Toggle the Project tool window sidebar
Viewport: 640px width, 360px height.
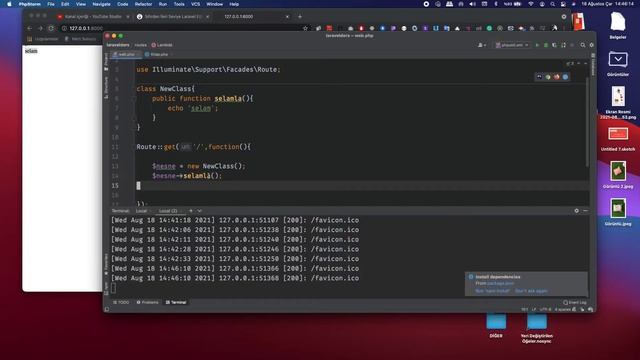click(x=107, y=61)
